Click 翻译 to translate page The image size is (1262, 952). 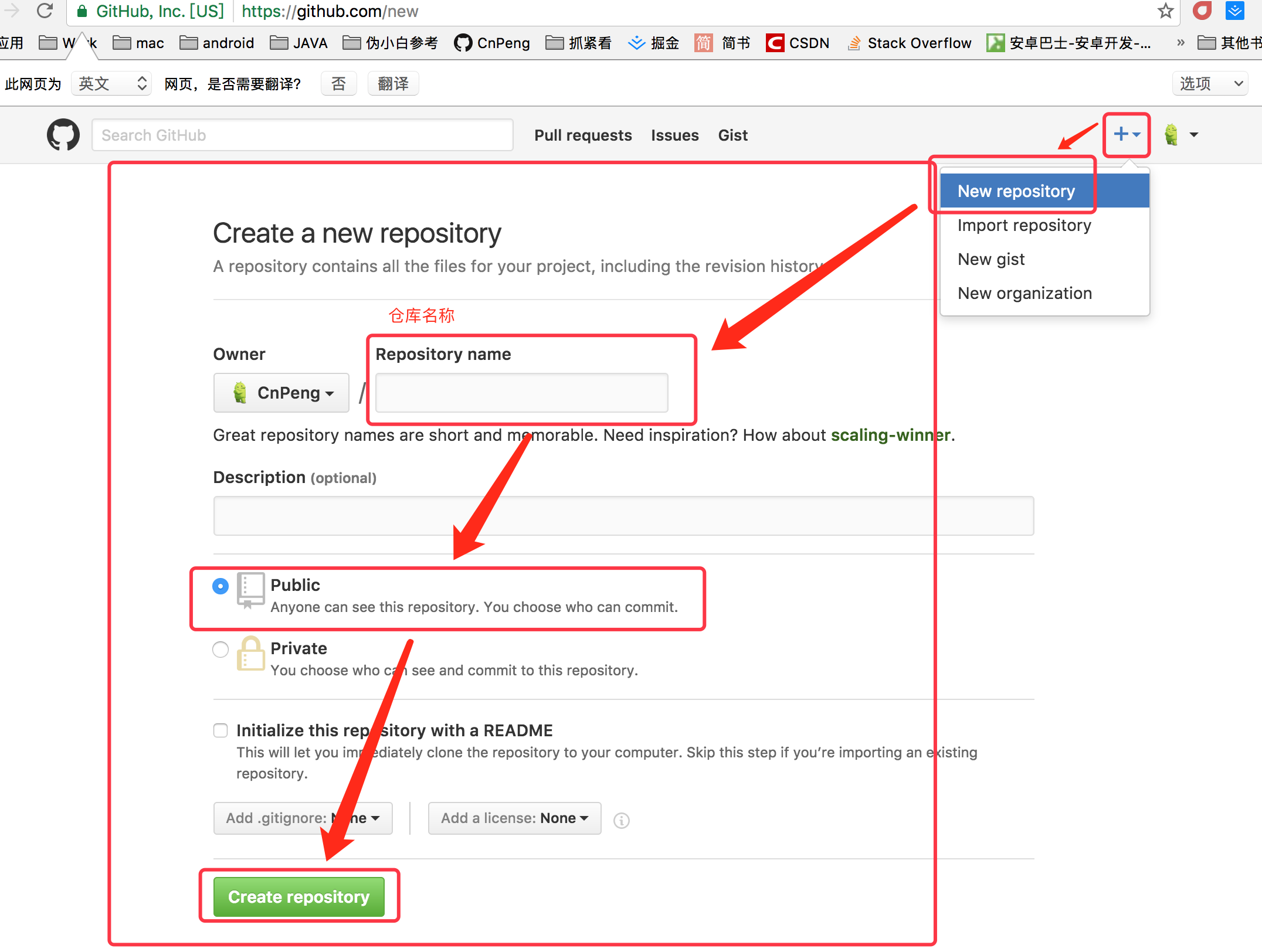pos(393,84)
